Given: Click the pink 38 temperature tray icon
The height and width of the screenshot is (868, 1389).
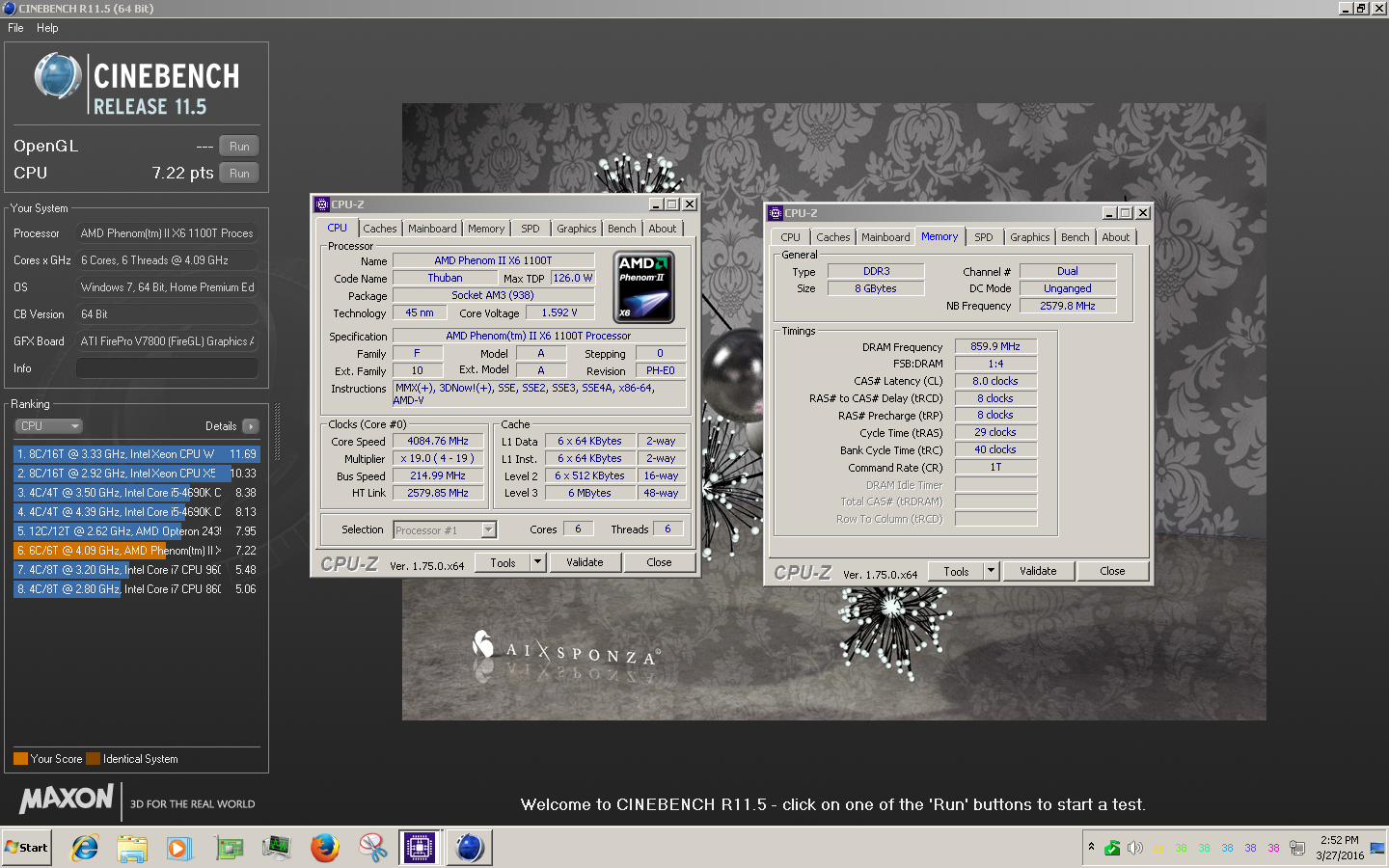Looking at the screenshot, I should [x=1273, y=849].
